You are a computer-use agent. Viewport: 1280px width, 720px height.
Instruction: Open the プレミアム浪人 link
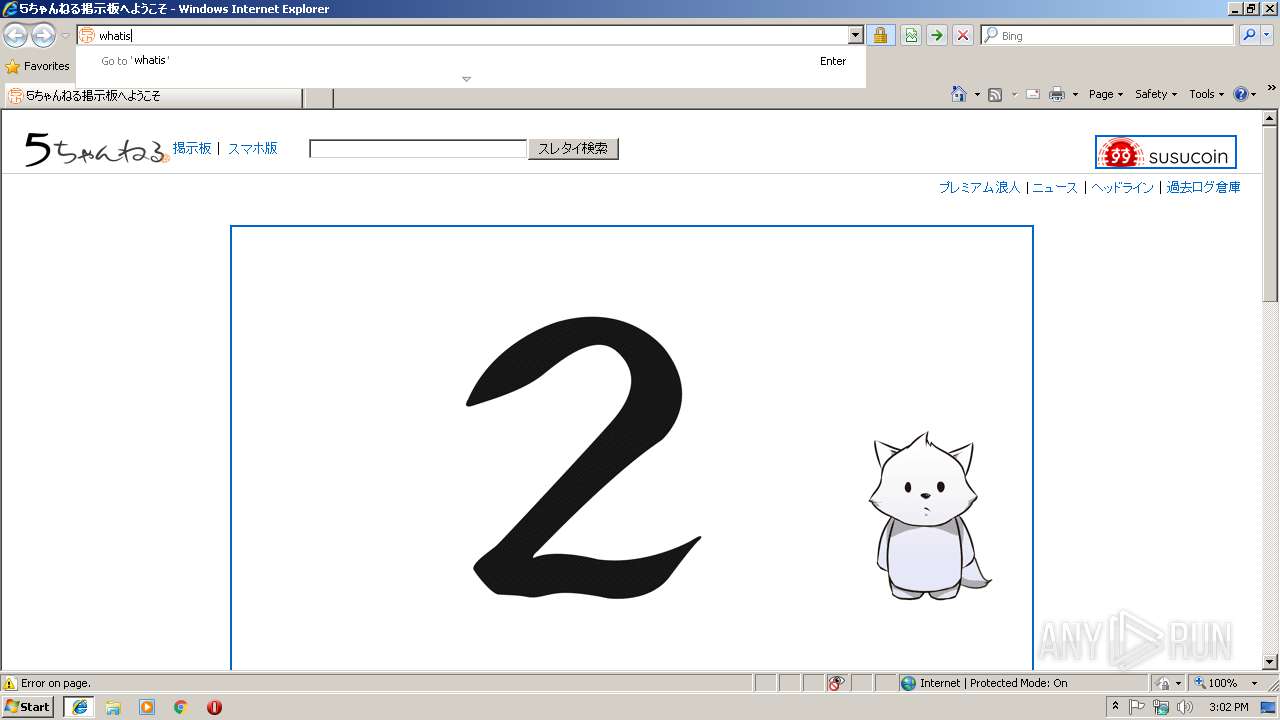coord(979,187)
